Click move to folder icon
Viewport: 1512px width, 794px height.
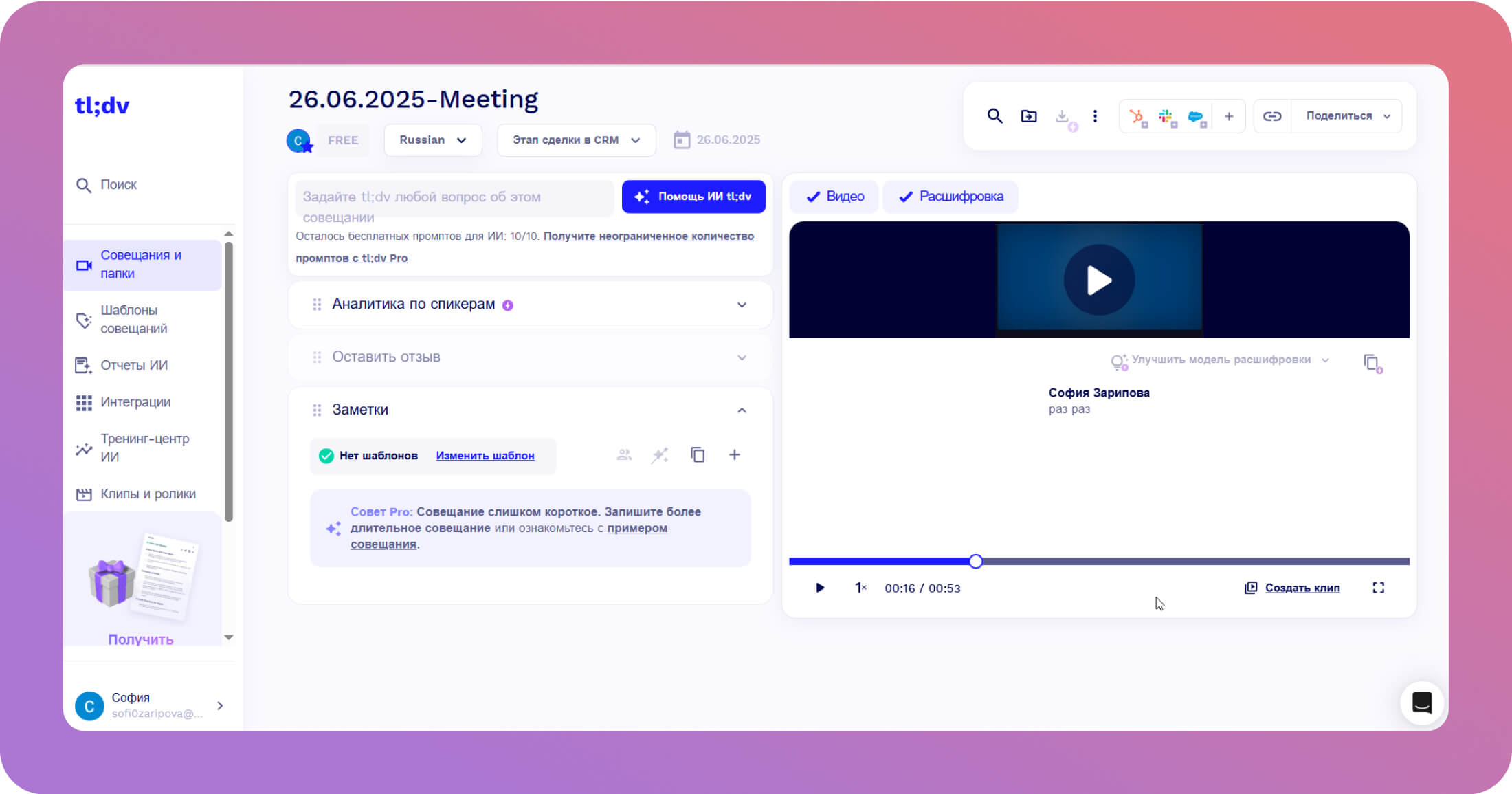[x=1029, y=116]
